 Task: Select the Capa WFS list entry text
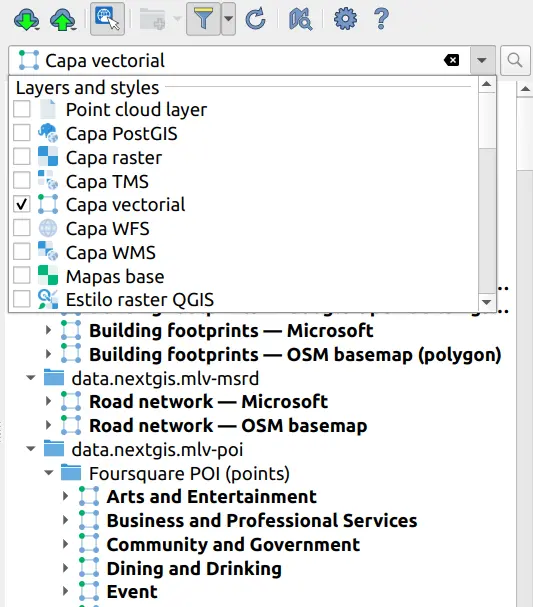[108, 229]
